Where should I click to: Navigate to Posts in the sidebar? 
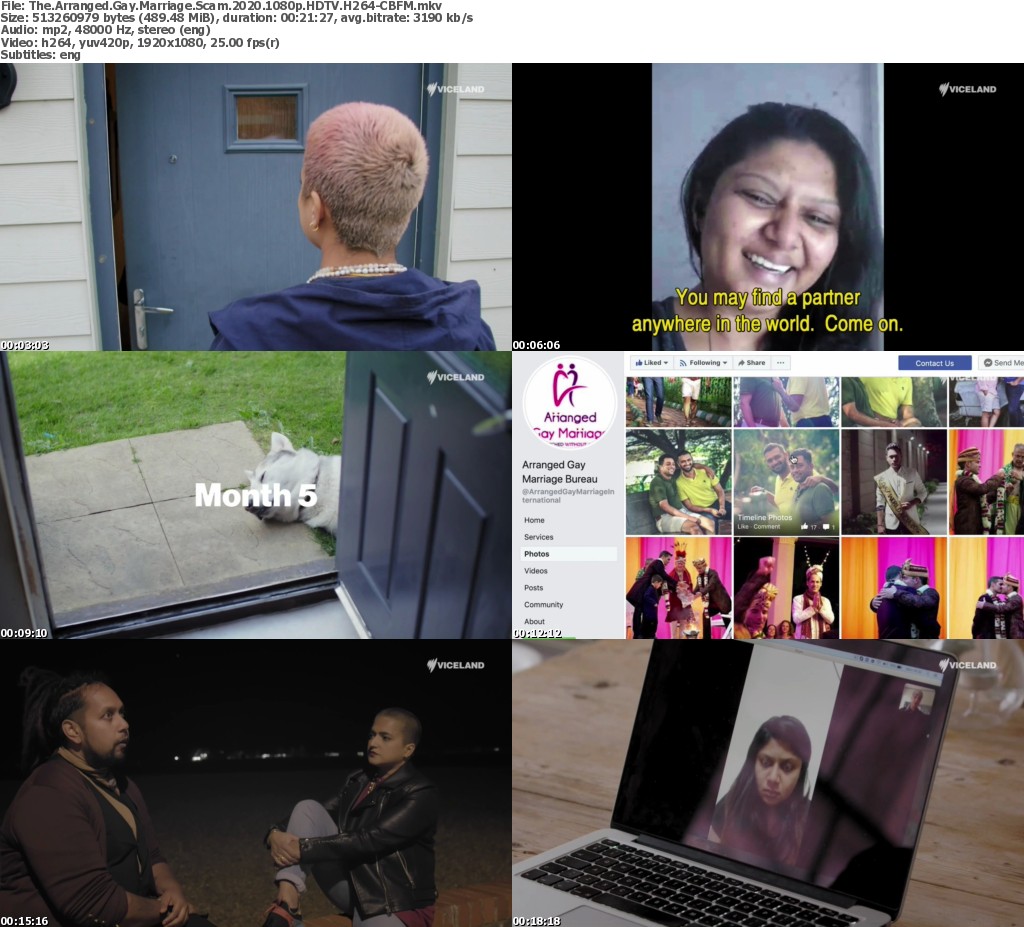(534, 588)
